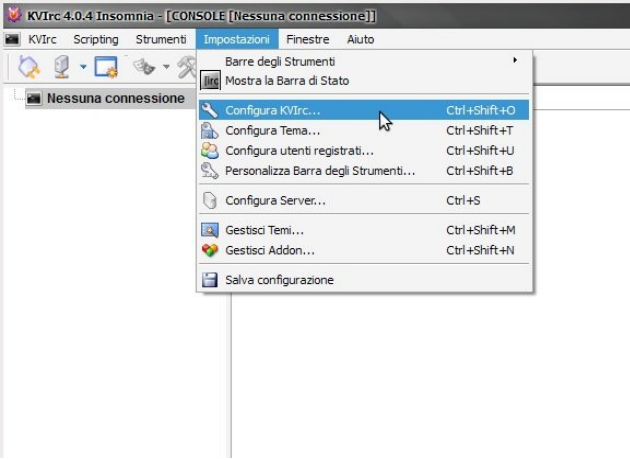Click the server connect toolbar icon
Screen dimensions: 630x460
(62, 67)
